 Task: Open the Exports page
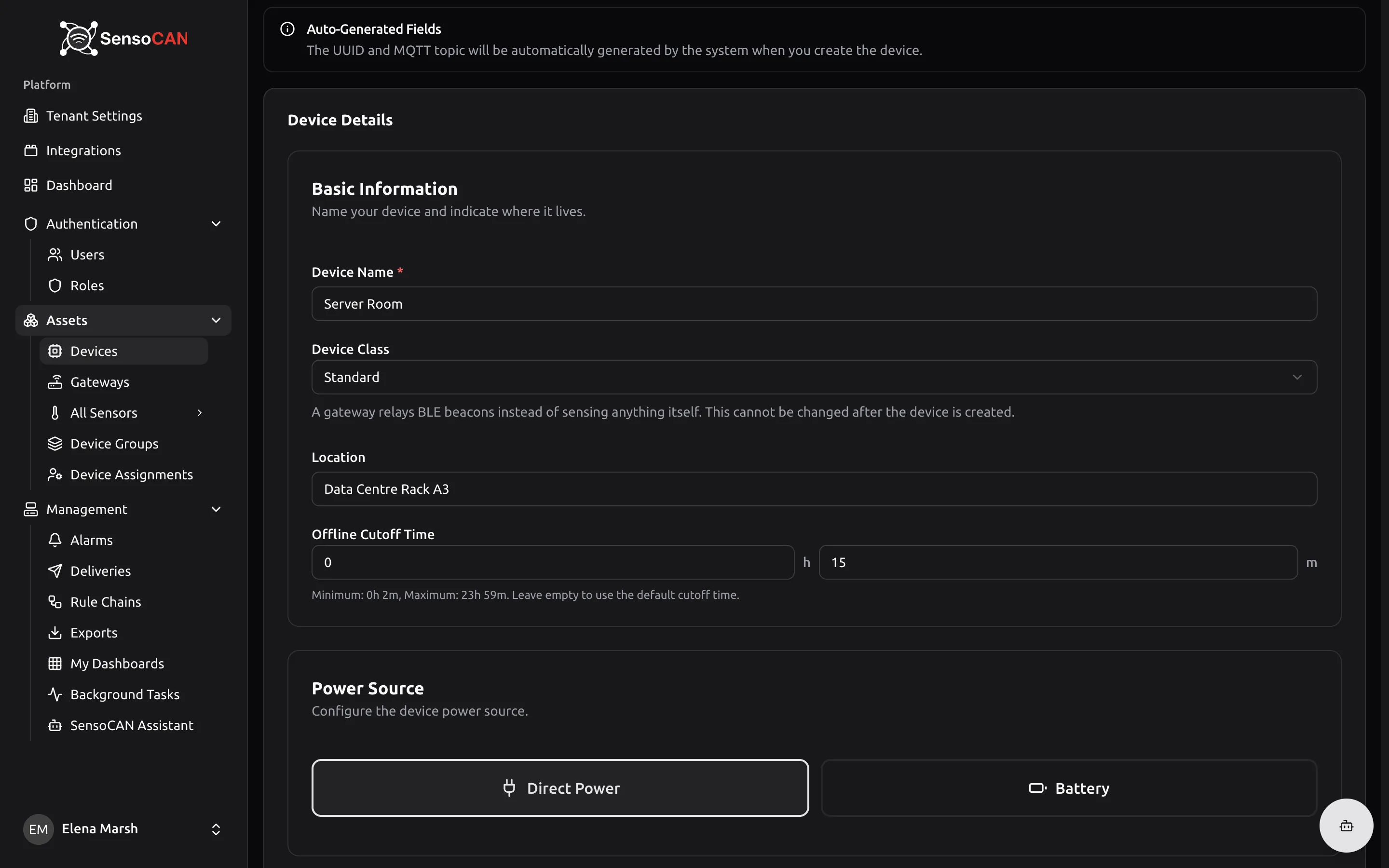point(123,633)
